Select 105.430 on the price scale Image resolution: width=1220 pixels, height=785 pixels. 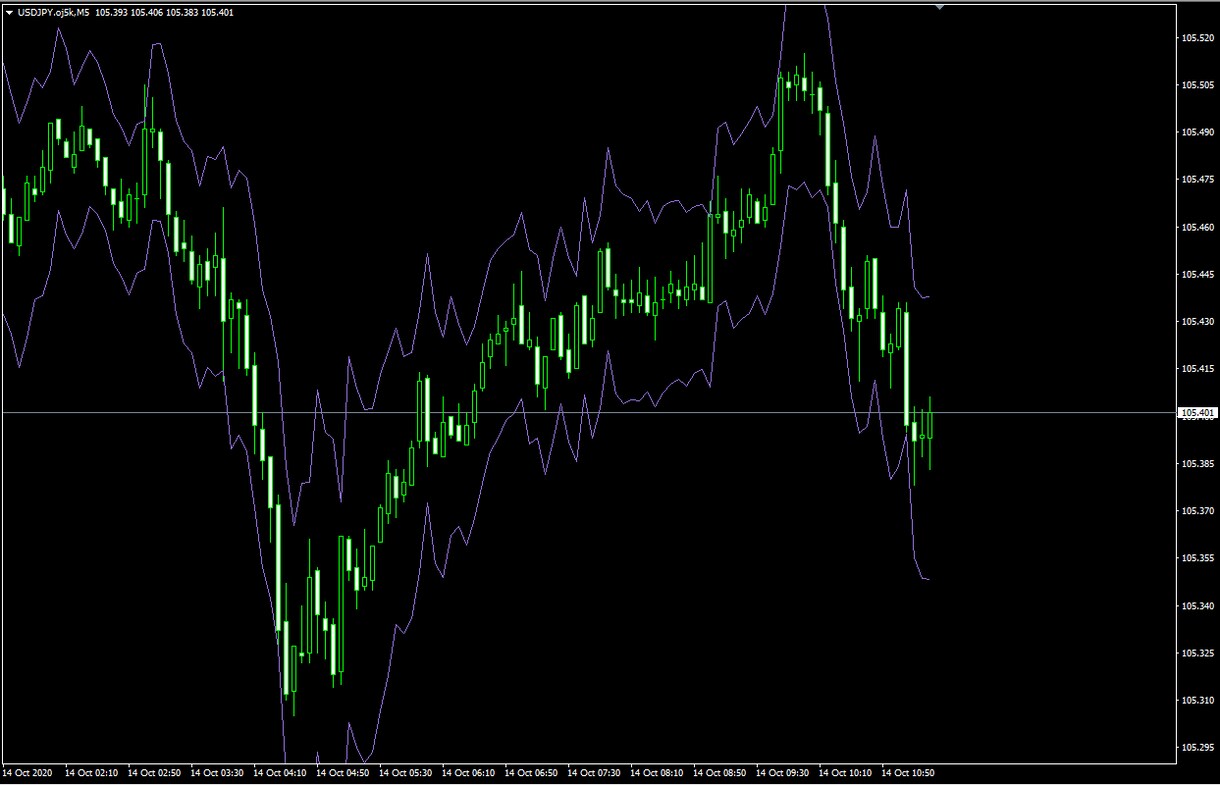1197,321
